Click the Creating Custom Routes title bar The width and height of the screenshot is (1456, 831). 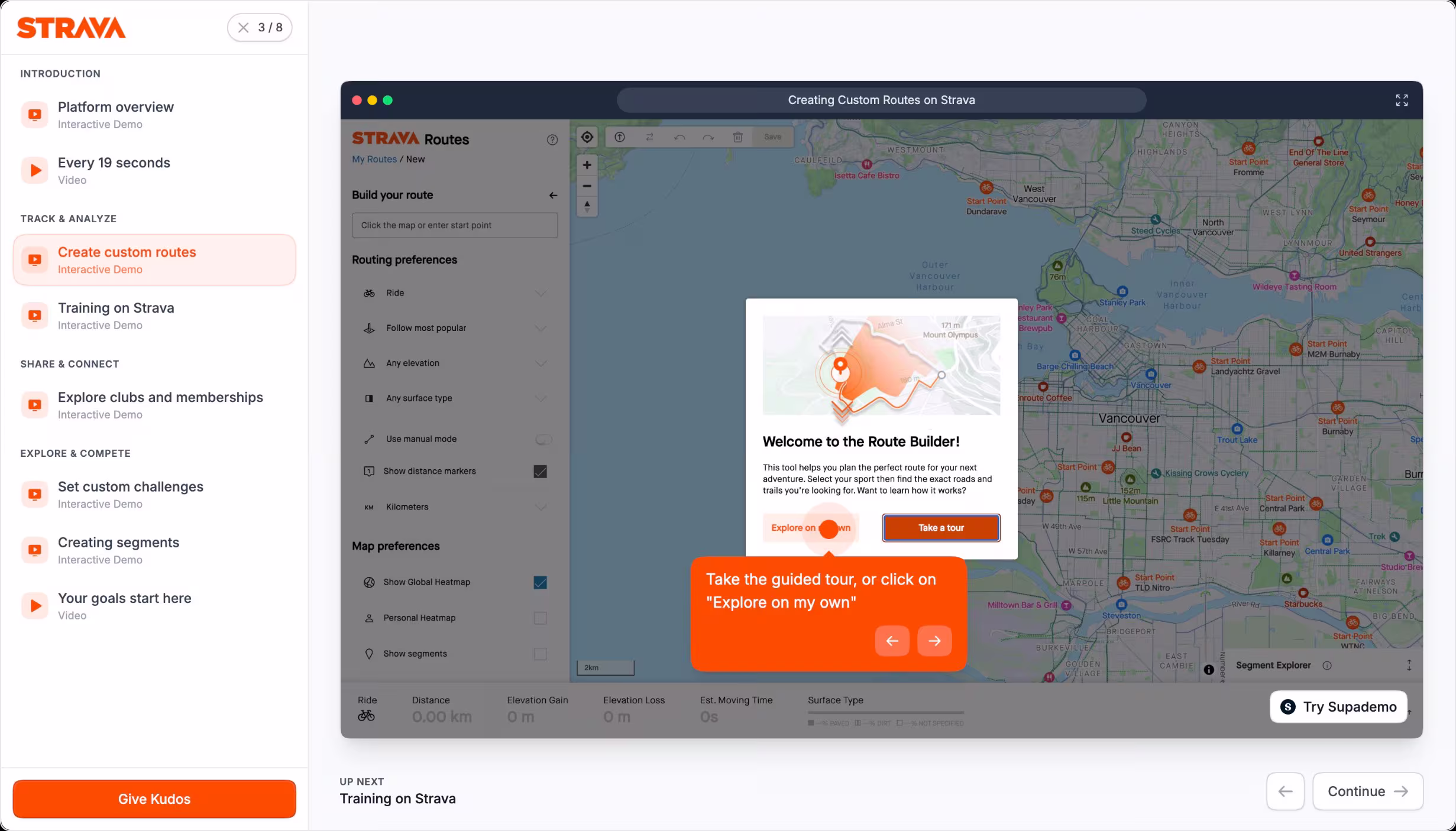881,100
